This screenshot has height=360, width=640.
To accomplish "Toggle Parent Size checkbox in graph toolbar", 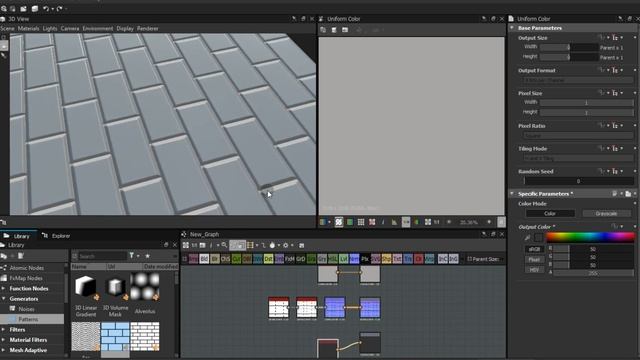I will click(x=469, y=259).
